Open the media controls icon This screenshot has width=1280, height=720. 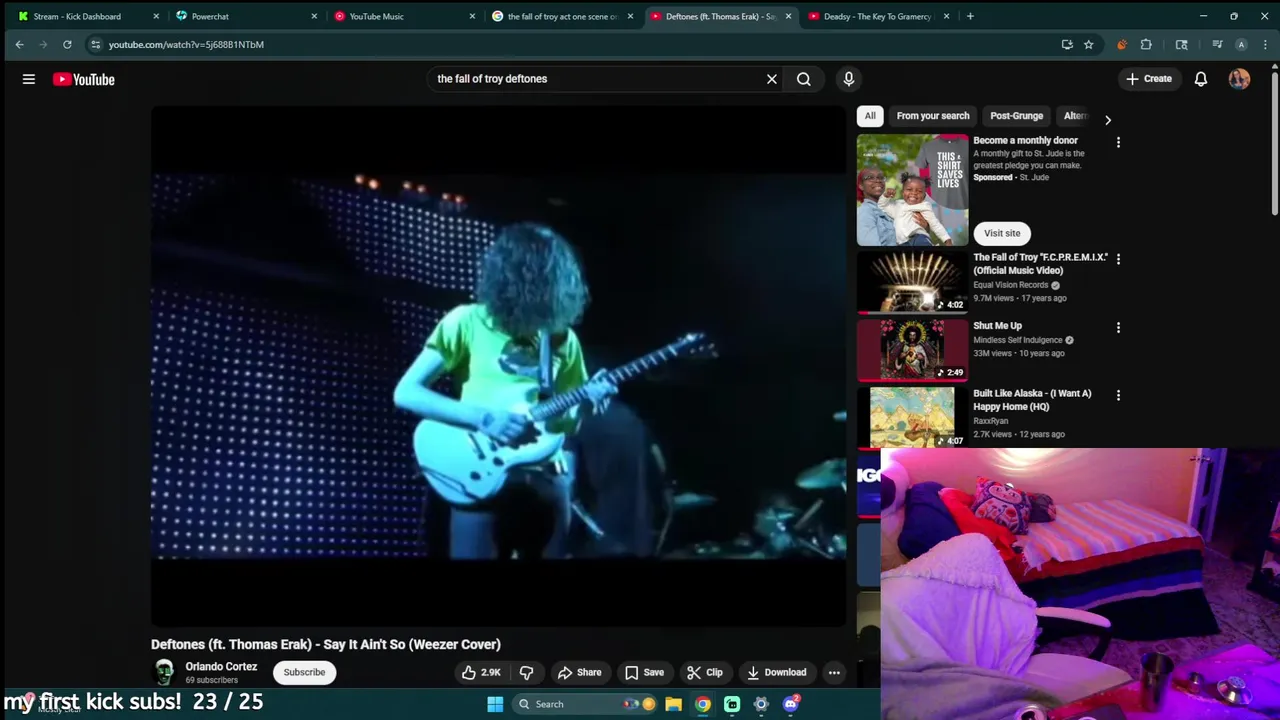(x=1217, y=44)
